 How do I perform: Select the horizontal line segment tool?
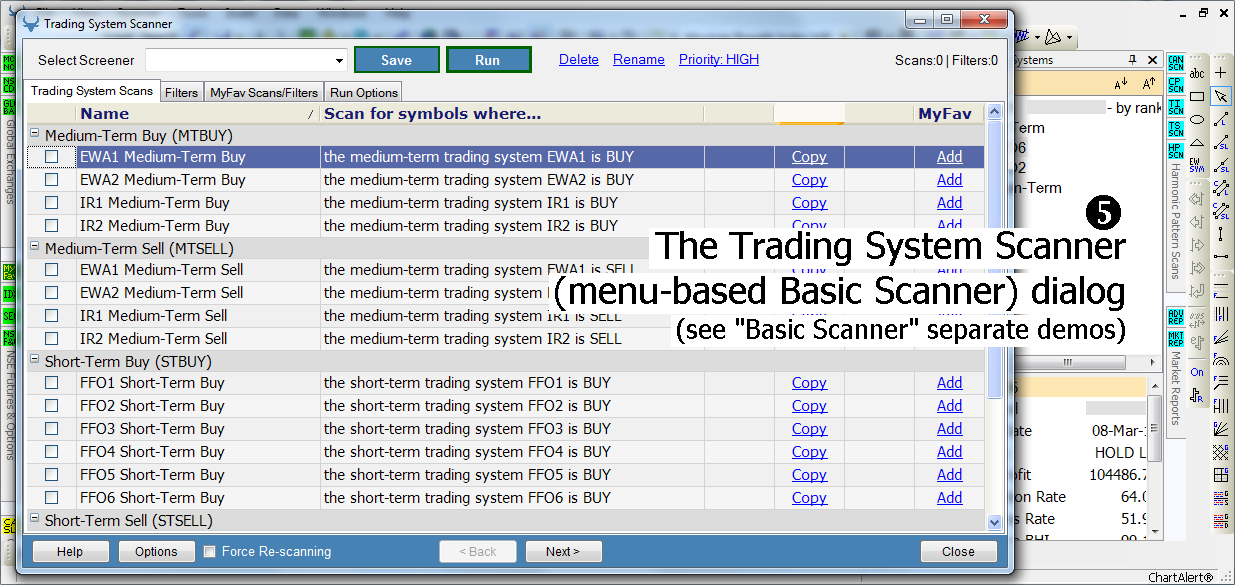click(x=1220, y=257)
